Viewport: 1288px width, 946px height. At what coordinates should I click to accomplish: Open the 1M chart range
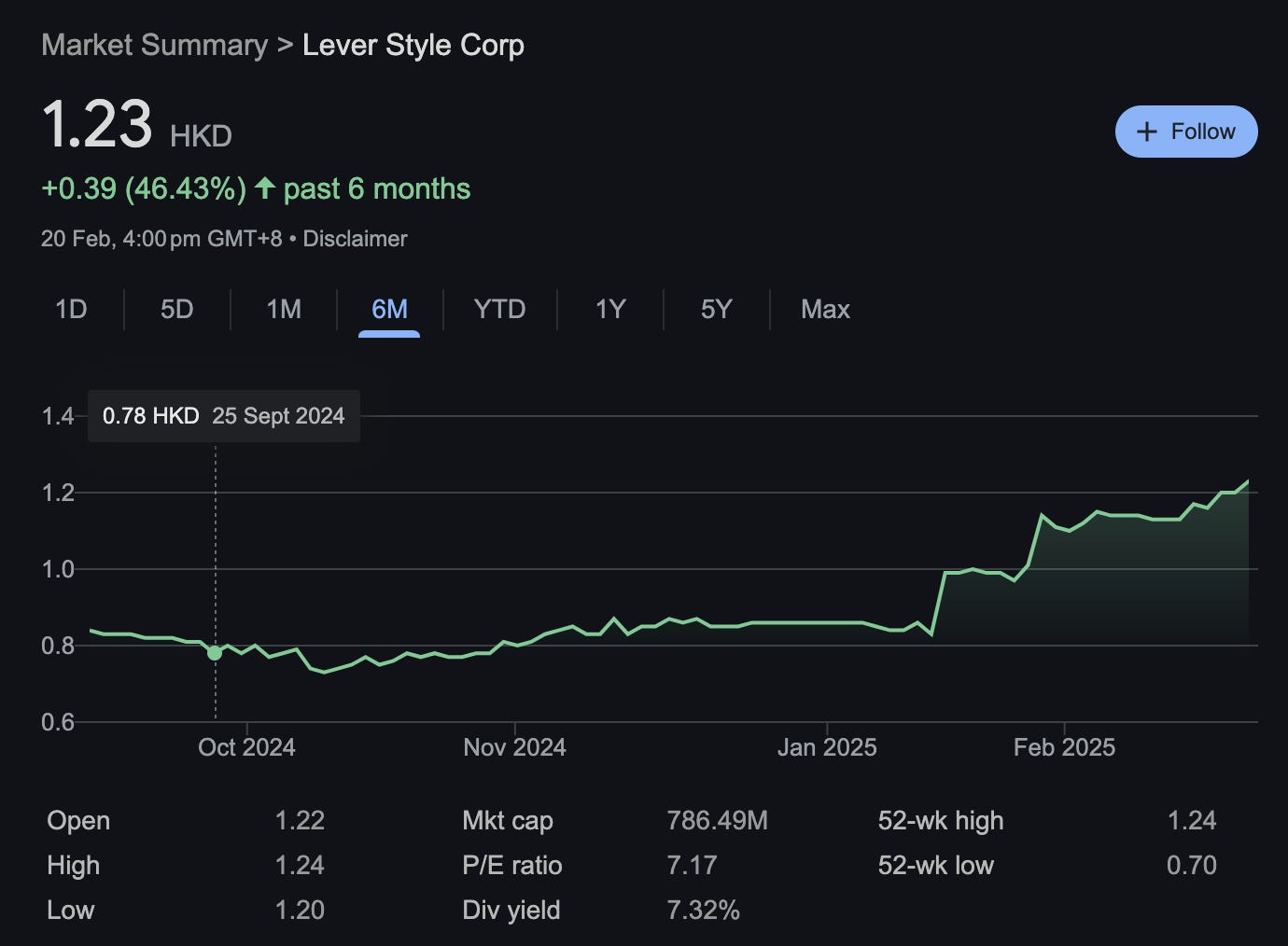284,309
